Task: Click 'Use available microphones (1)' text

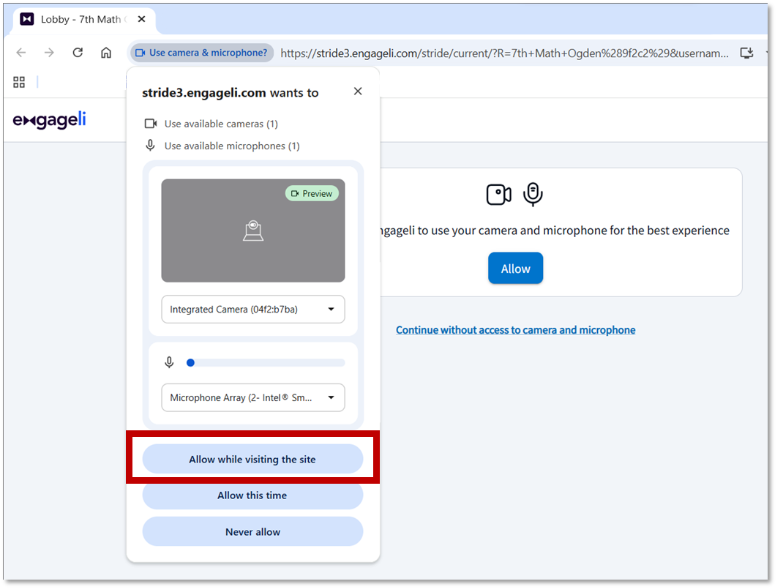Action: tap(232, 146)
